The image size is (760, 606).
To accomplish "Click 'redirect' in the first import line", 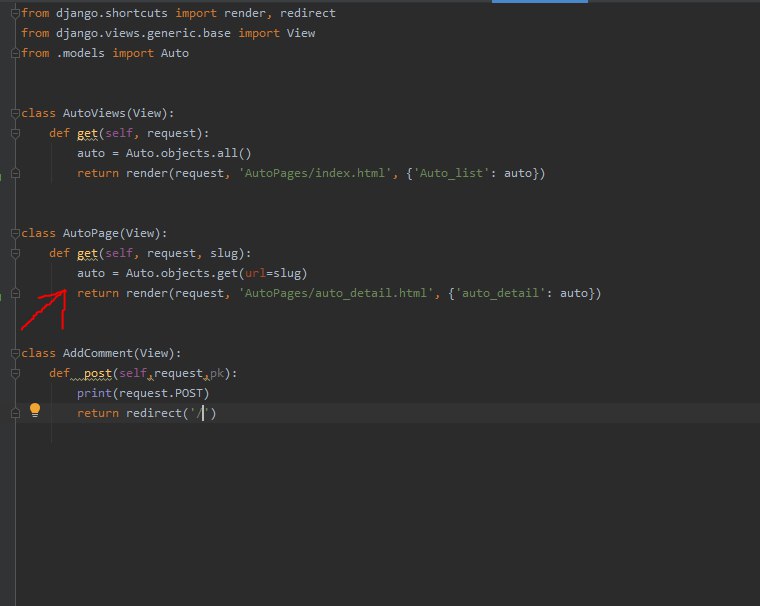I will click(x=308, y=13).
